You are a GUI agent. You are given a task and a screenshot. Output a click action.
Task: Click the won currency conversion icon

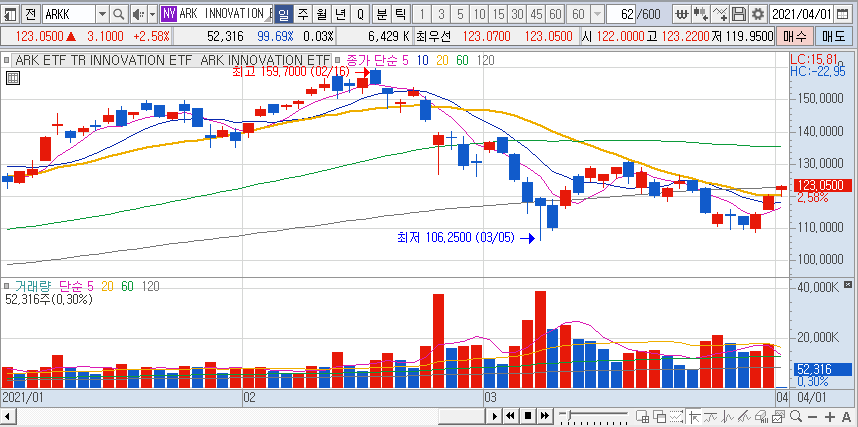click(681, 14)
